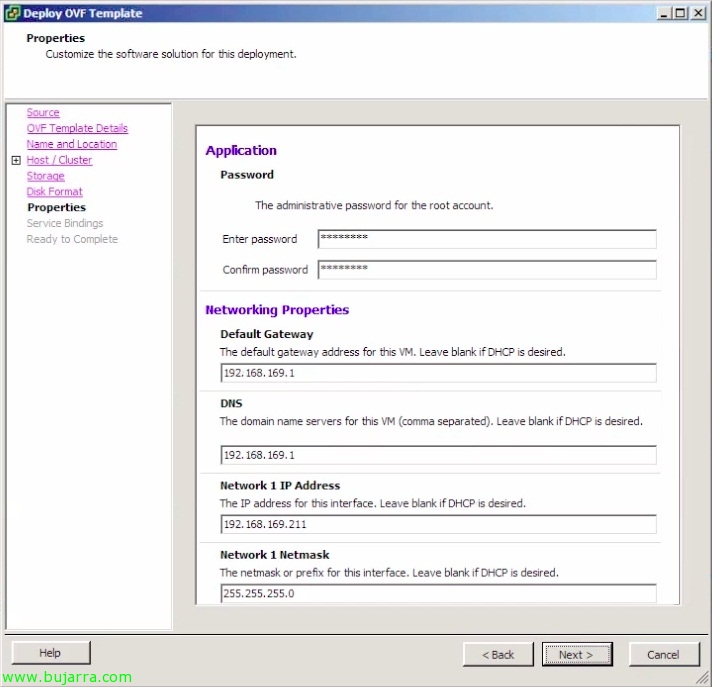Open the Disk Format step
Screen dimensions: 712x687
point(54,192)
